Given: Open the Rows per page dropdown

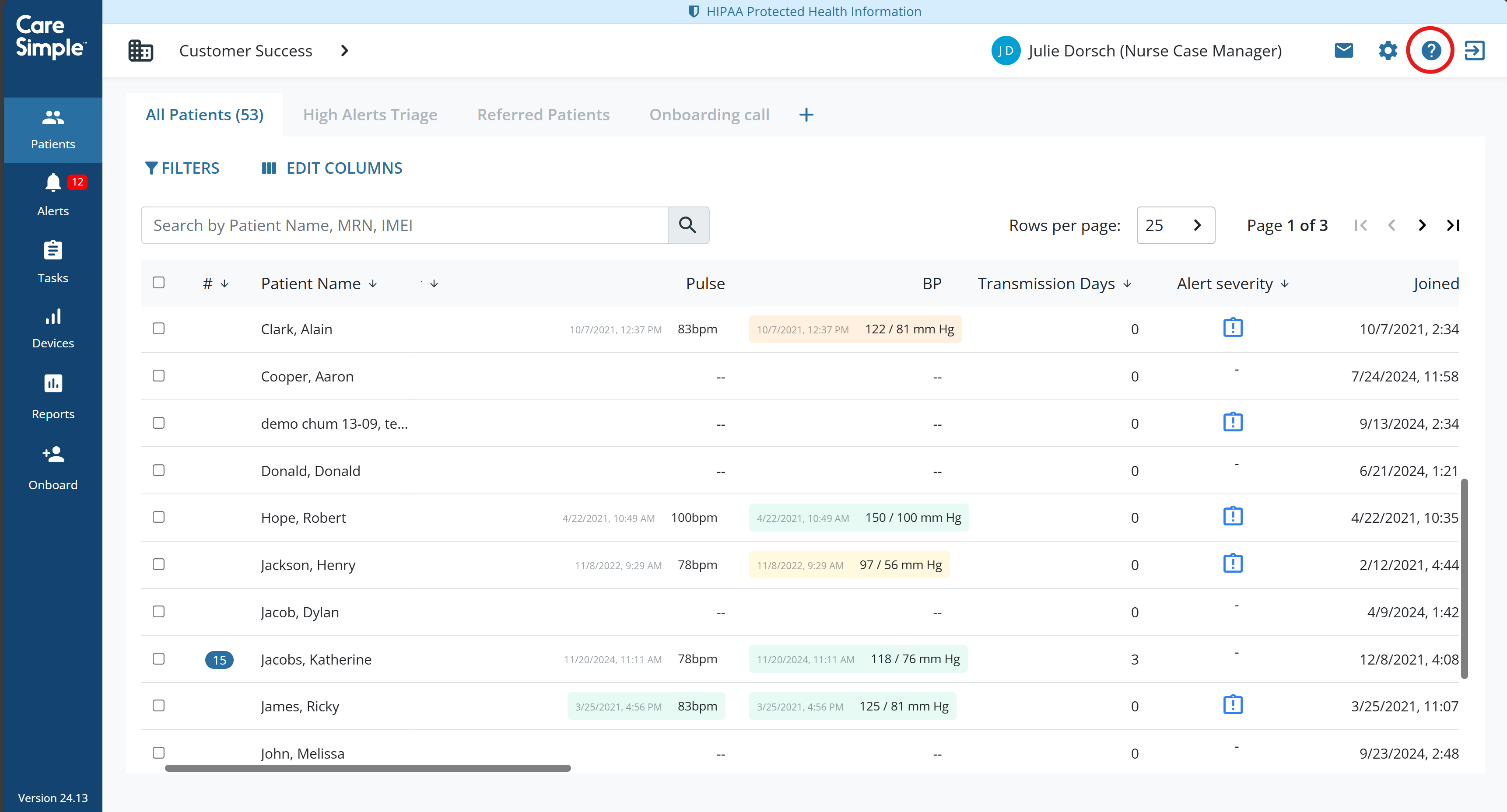Looking at the screenshot, I should pyautogui.click(x=1175, y=225).
